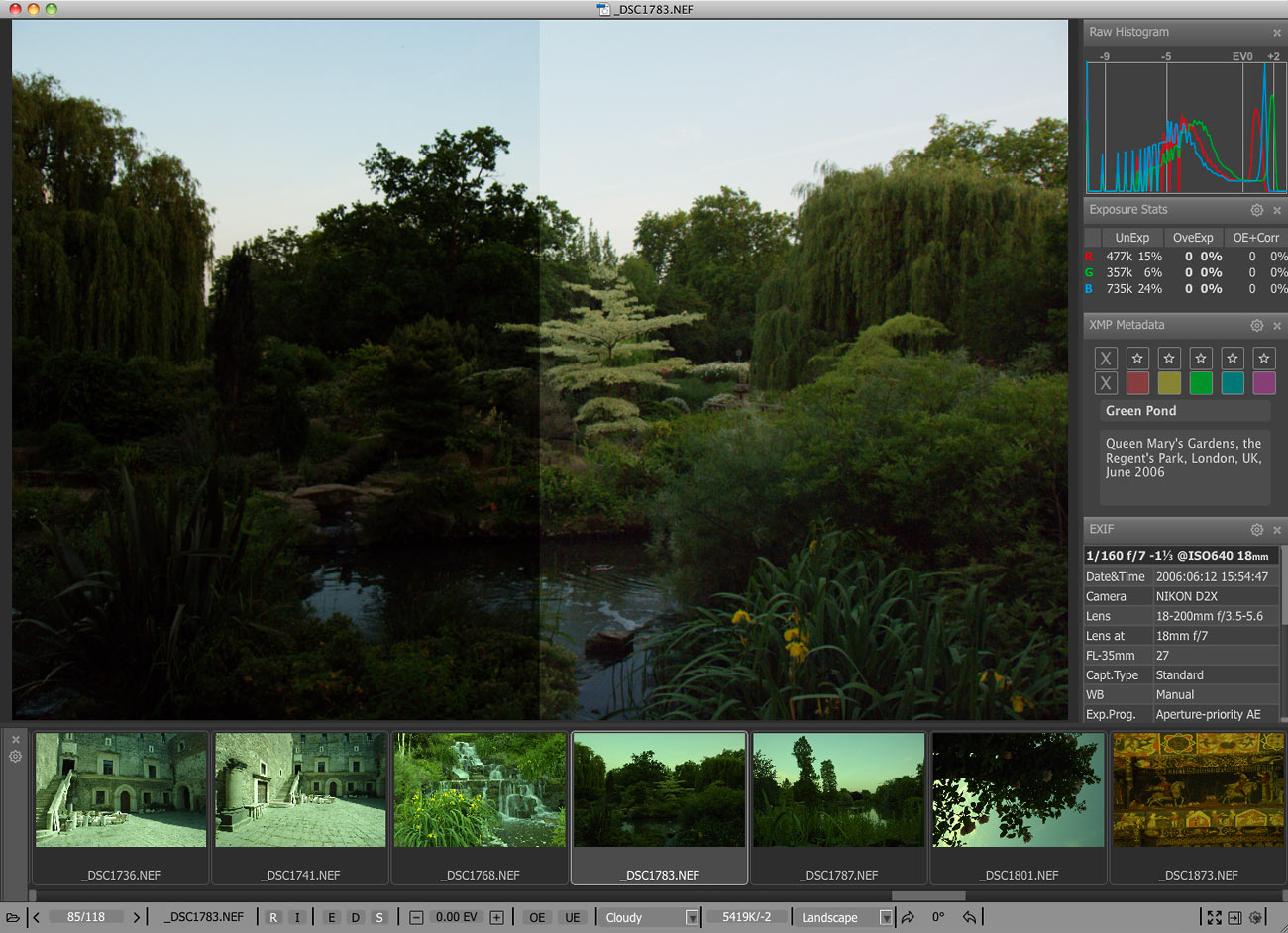The height and width of the screenshot is (933, 1288).
Task: Enter fullscreen using the expand arrows icon
Action: pyautogui.click(x=1214, y=917)
